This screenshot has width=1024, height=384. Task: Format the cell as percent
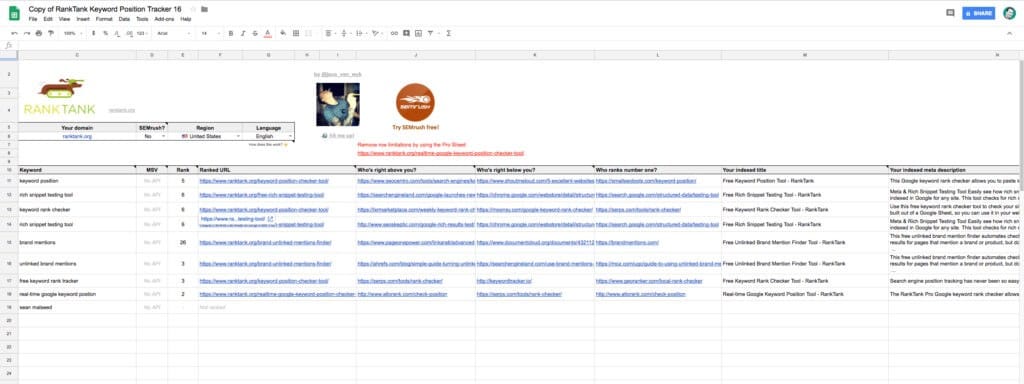pyautogui.click(x=105, y=33)
